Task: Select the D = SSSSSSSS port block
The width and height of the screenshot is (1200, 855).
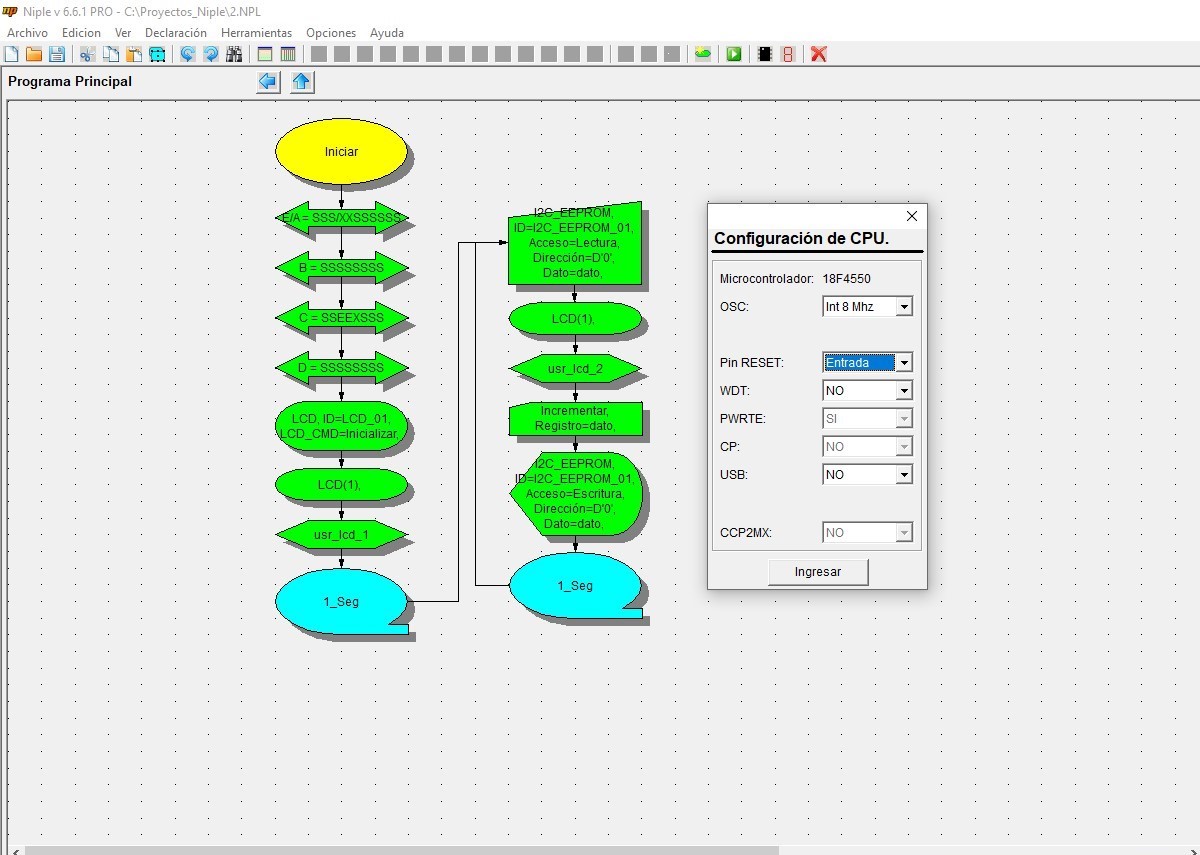Action: [x=341, y=368]
